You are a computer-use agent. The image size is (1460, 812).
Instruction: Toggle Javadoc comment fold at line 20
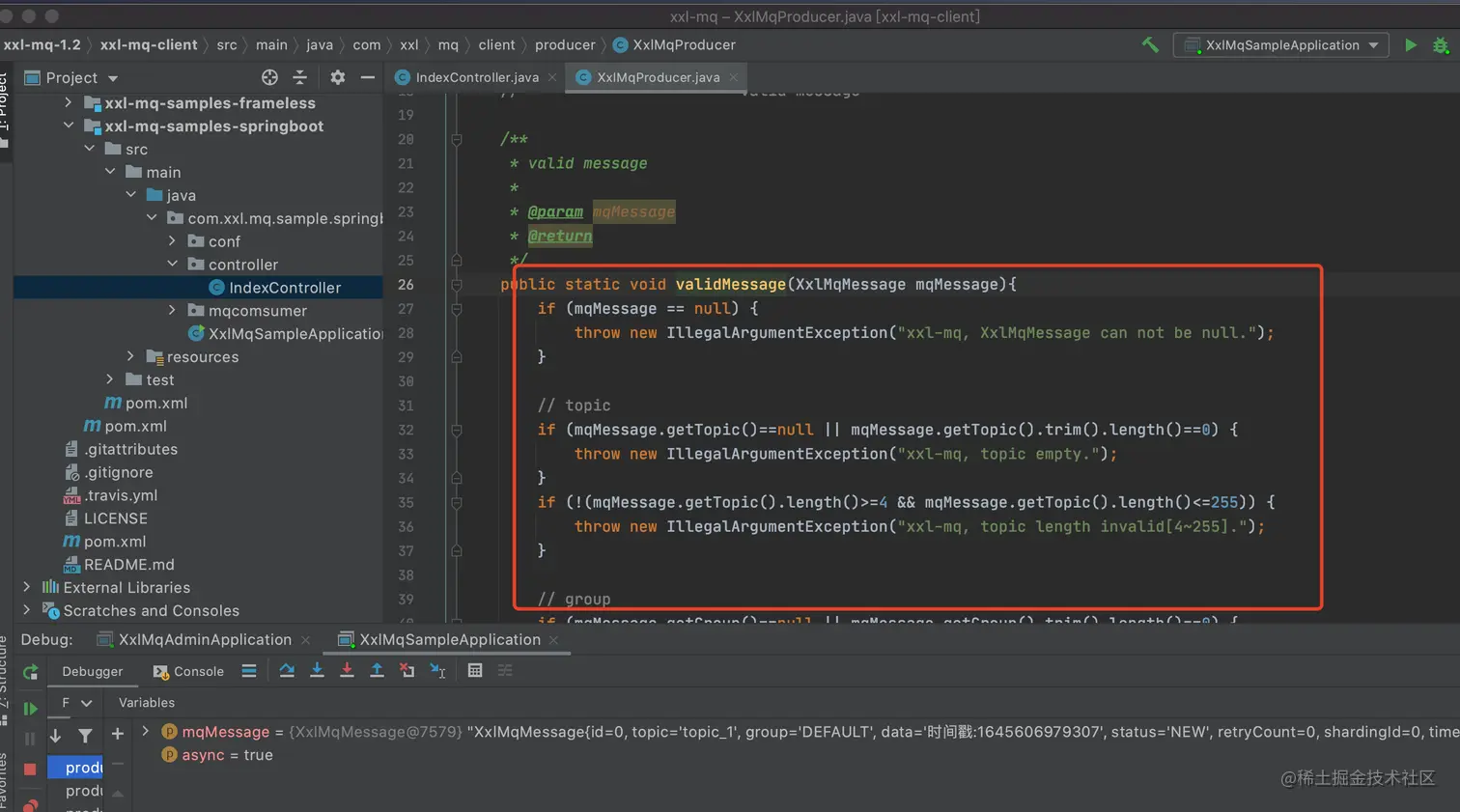[x=457, y=140]
